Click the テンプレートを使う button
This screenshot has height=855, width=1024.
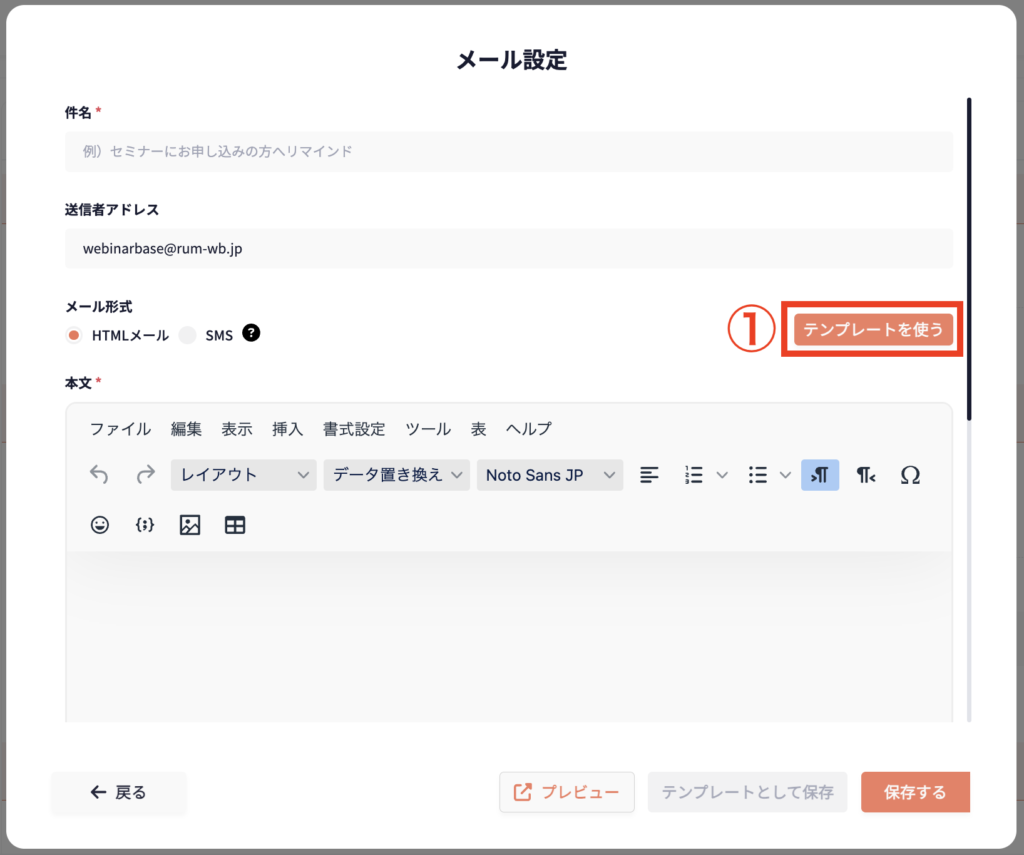(873, 329)
